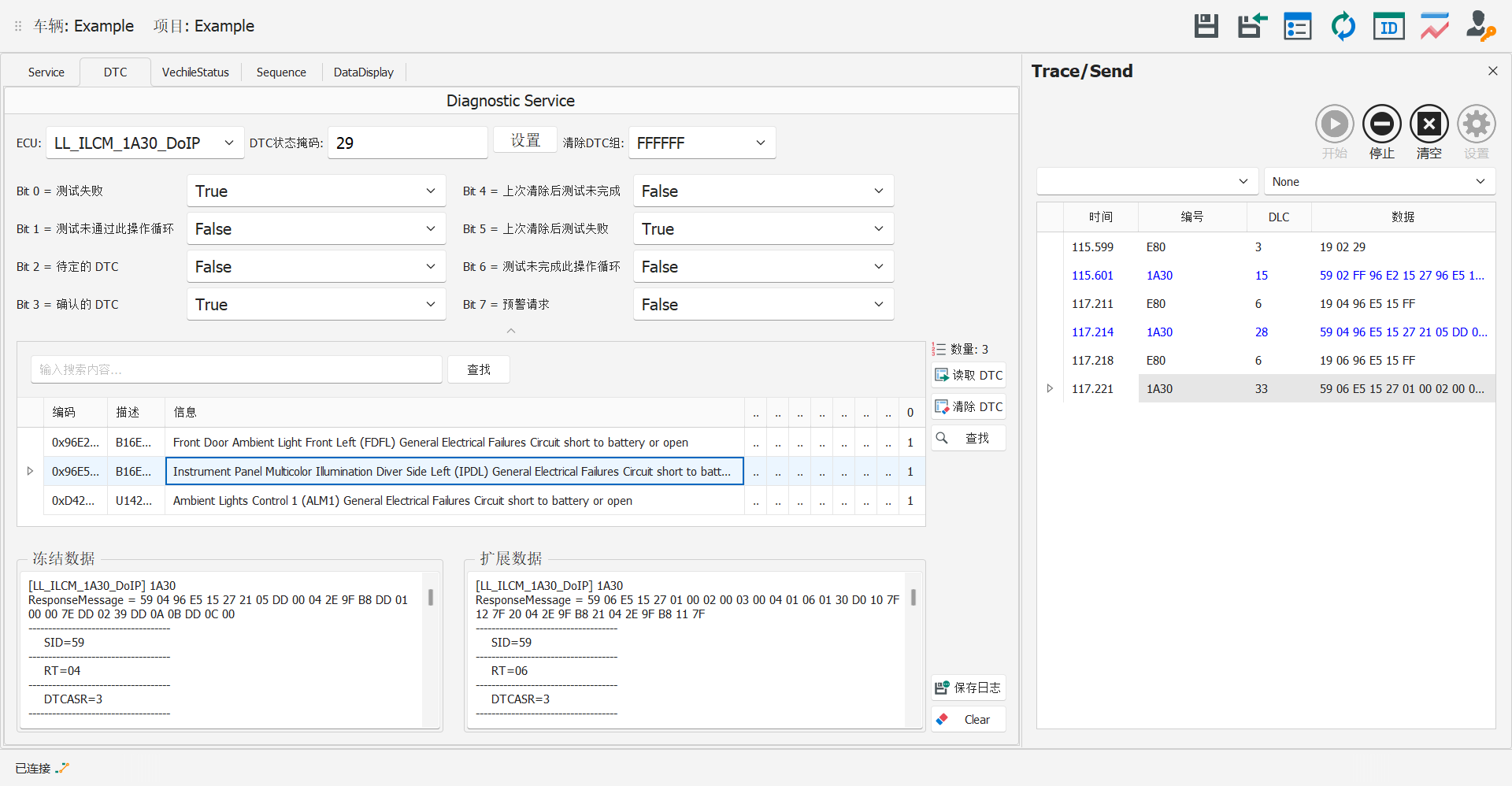Collapse the status bits section with up chevron
The width and height of the screenshot is (1512, 786).
tap(511, 331)
